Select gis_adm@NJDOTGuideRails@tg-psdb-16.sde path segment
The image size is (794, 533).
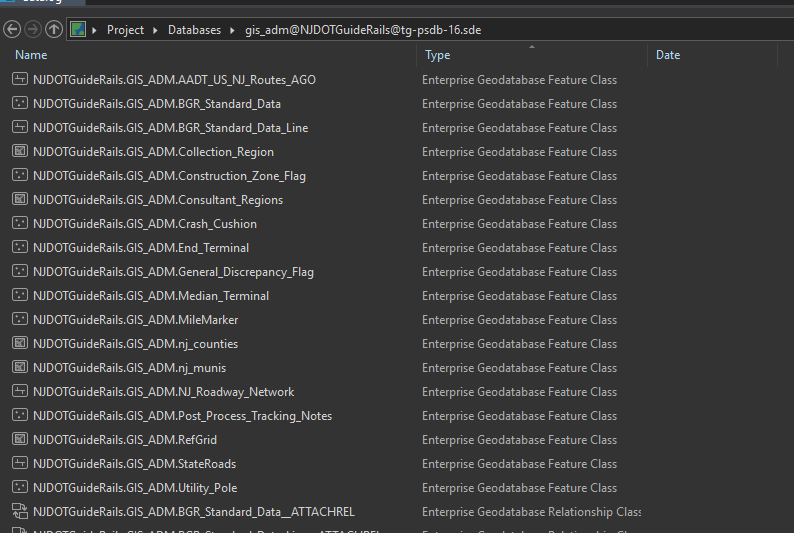tap(363, 30)
